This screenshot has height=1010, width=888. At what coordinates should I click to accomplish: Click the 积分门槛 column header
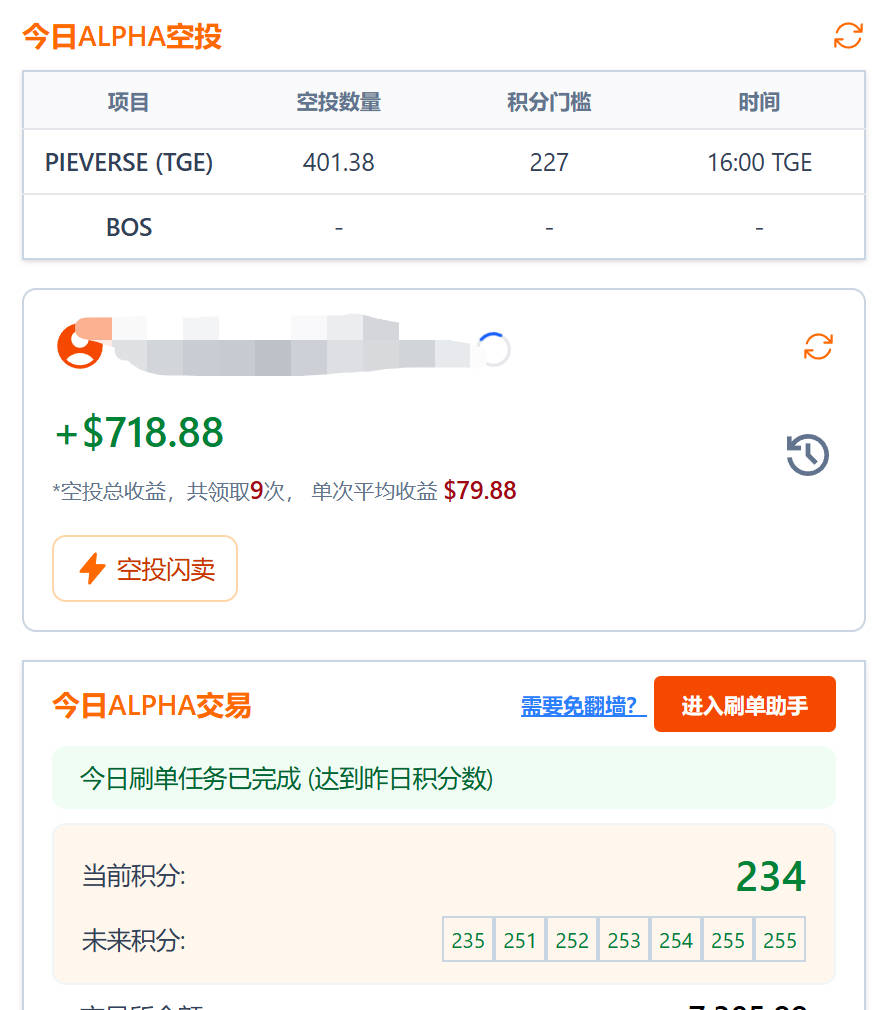[549, 102]
